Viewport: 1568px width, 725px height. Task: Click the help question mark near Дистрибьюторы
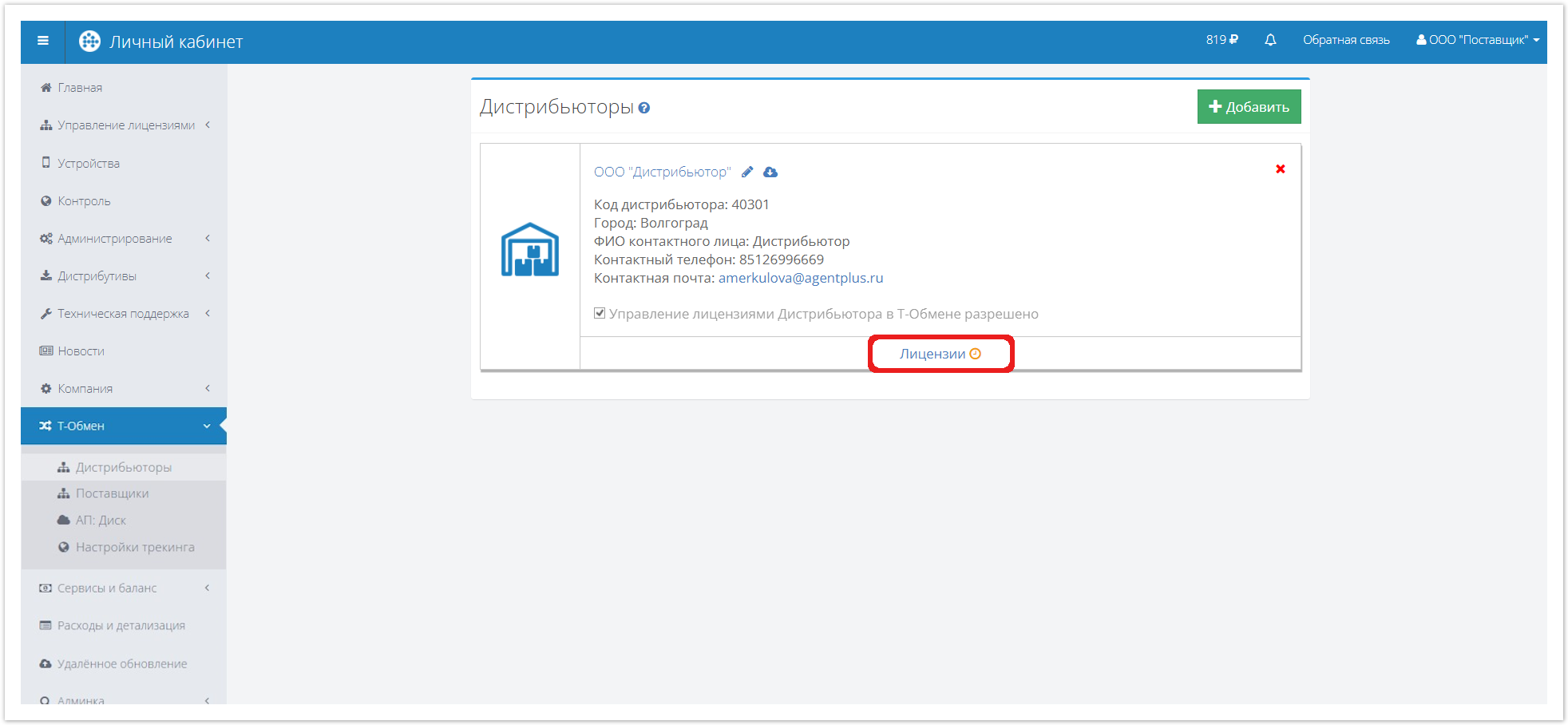(644, 108)
